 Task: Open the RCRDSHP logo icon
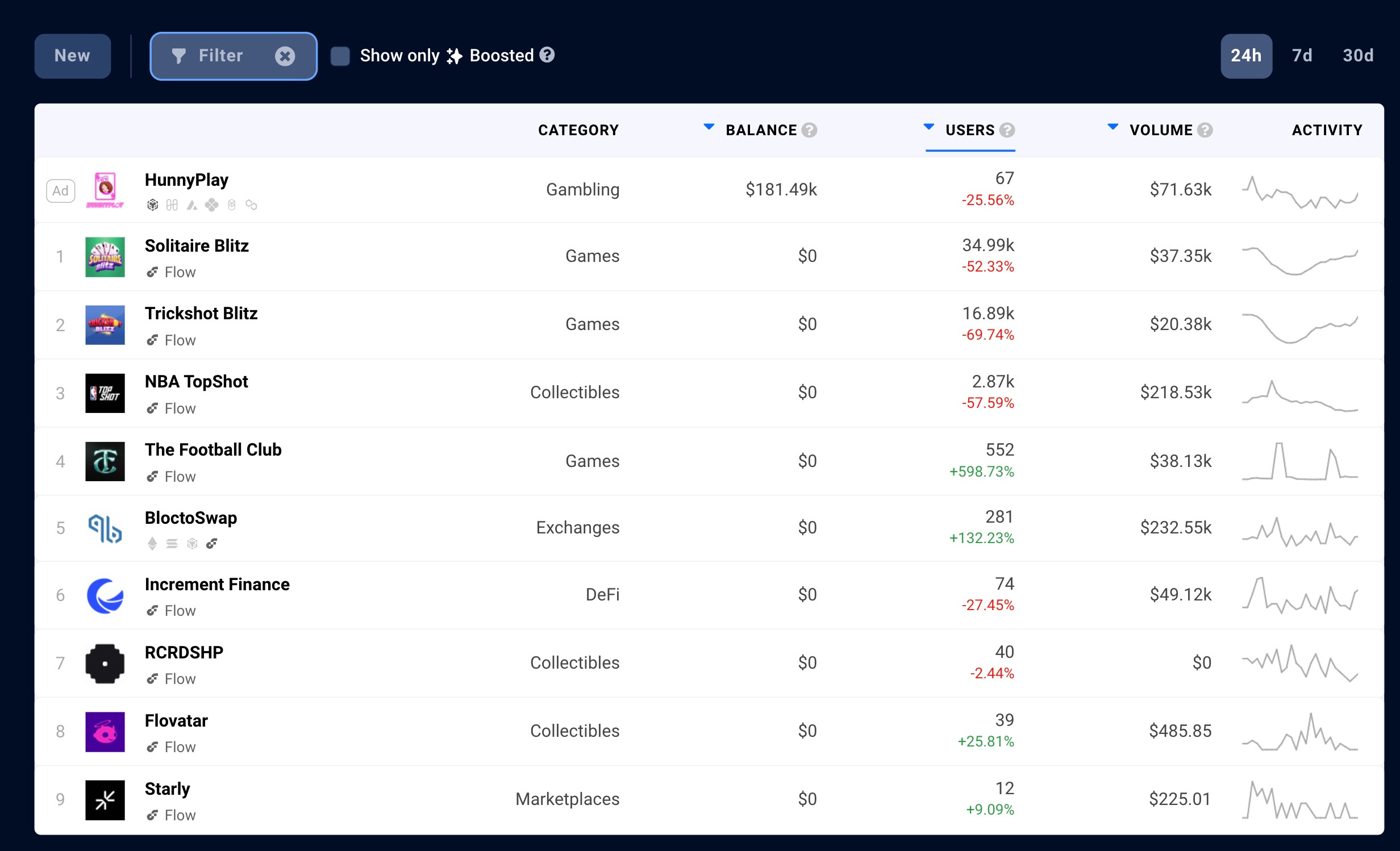click(x=105, y=664)
